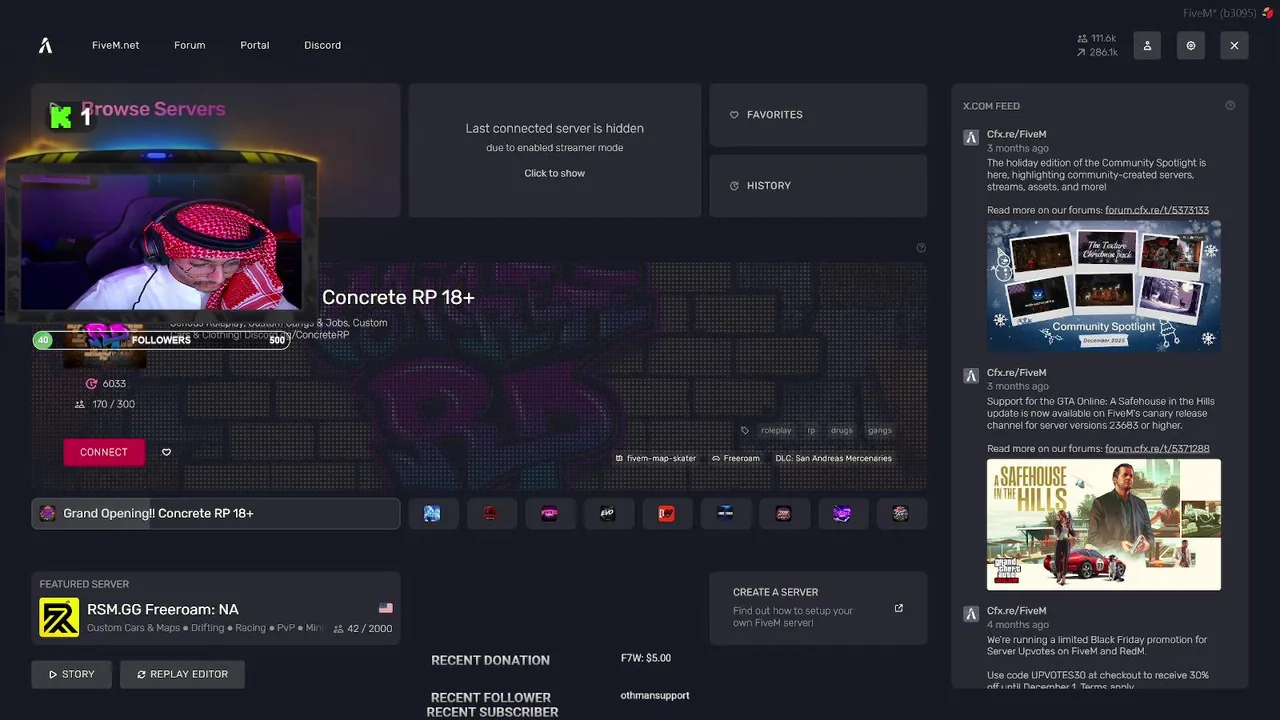
Task: Select the dark blue server icon
Action: tap(726, 513)
